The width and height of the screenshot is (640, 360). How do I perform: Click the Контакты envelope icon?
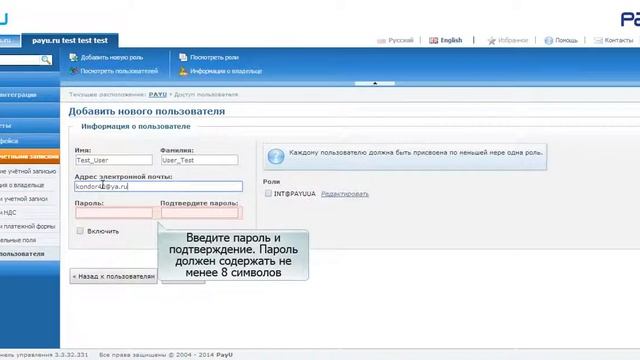(598, 40)
